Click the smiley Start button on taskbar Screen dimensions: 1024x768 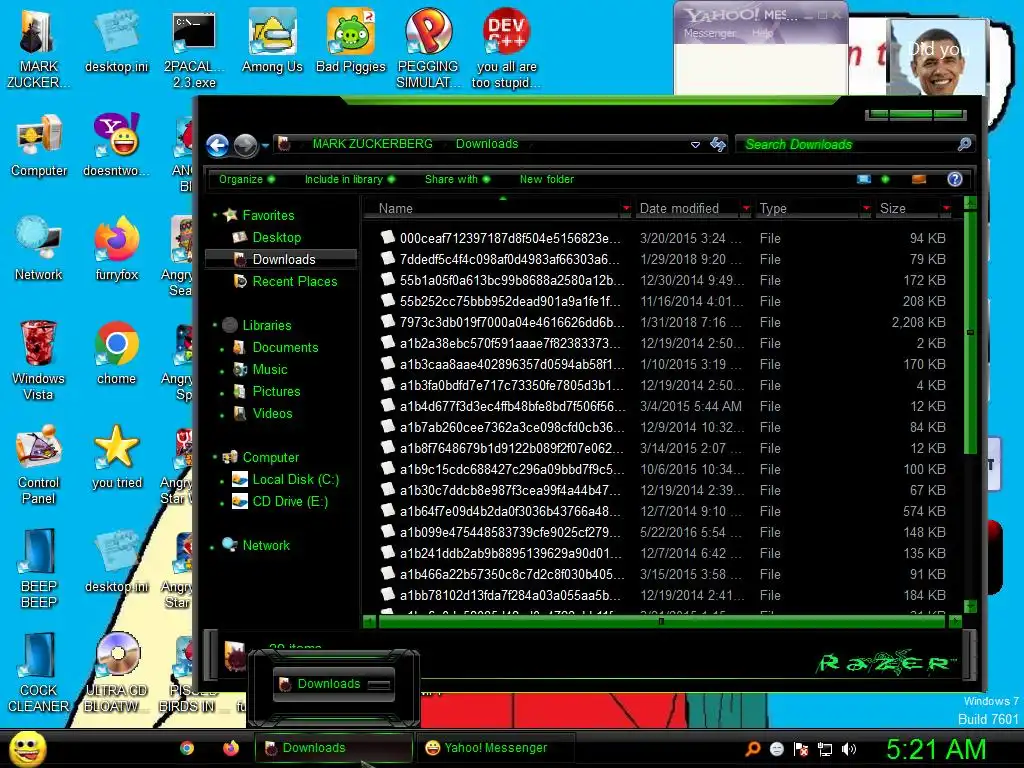click(27, 748)
